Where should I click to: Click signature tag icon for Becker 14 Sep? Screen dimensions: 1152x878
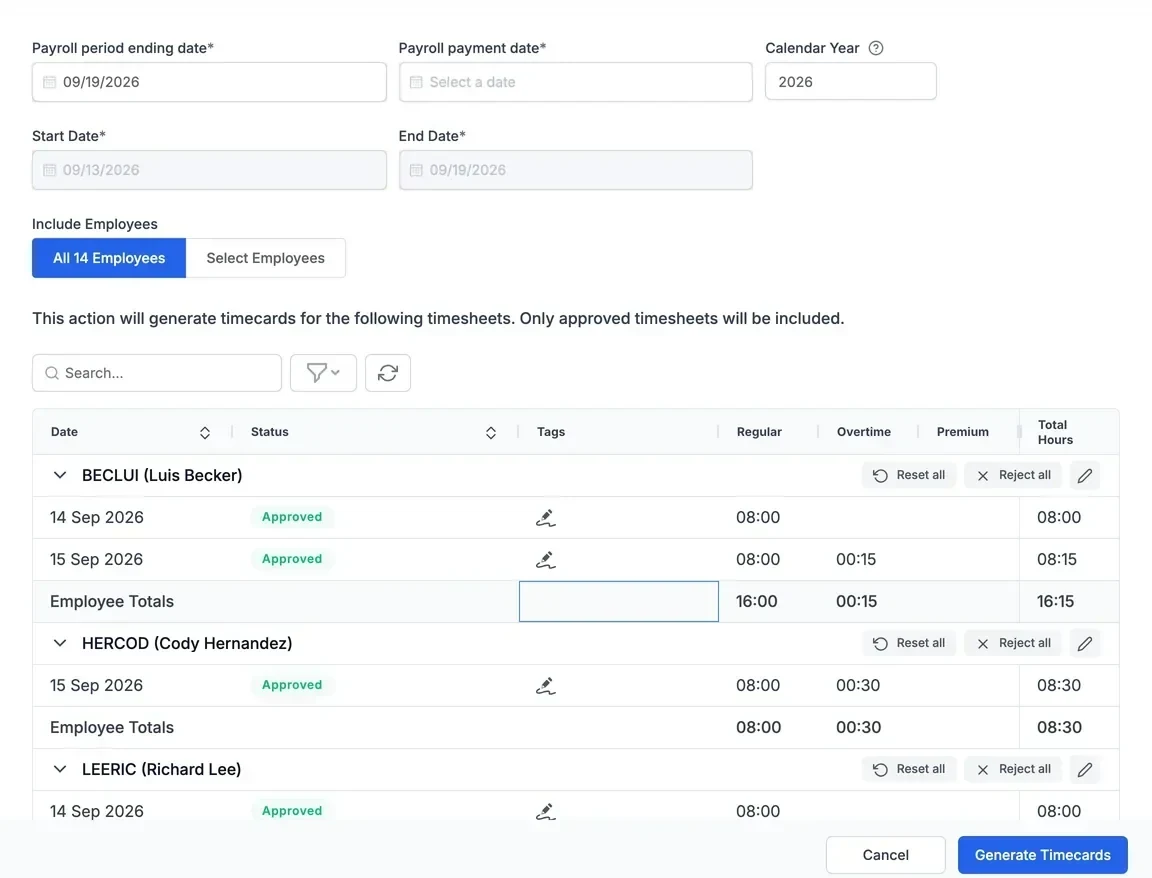coord(545,518)
